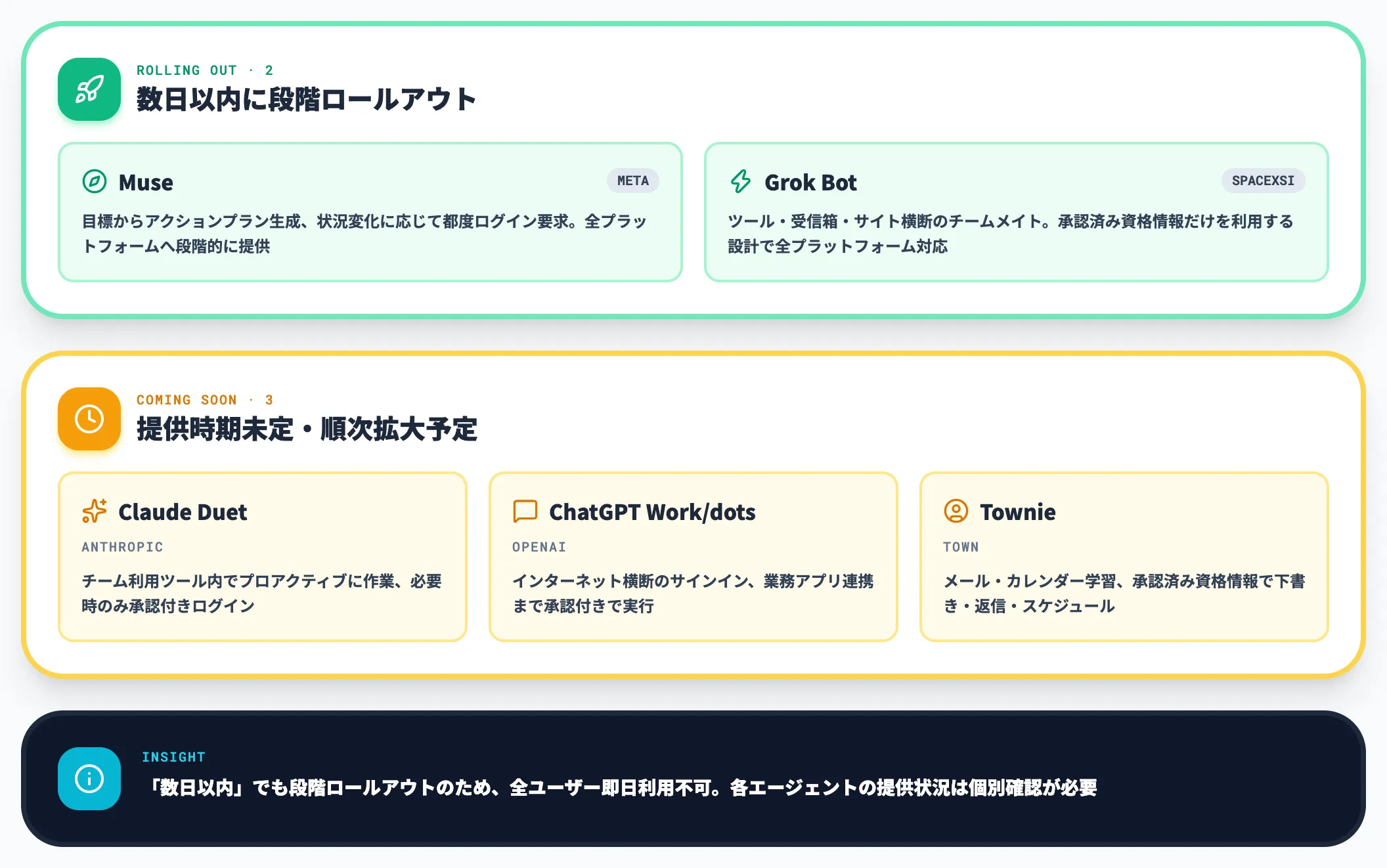Click the green rocket Rolling Out icon
Image resolution: width=1387 pixels, height=868 pixels.
[x=89, y=89]
